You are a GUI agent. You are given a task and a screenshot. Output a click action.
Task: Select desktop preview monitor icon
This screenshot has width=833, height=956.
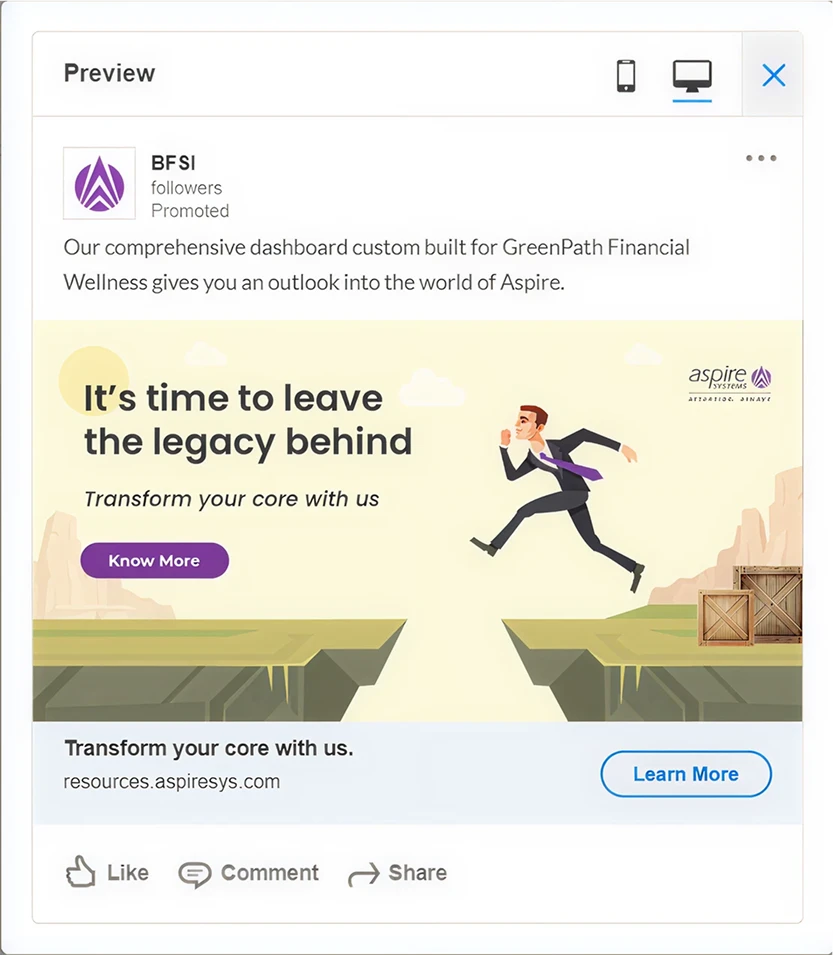click(x=692, y=76)
